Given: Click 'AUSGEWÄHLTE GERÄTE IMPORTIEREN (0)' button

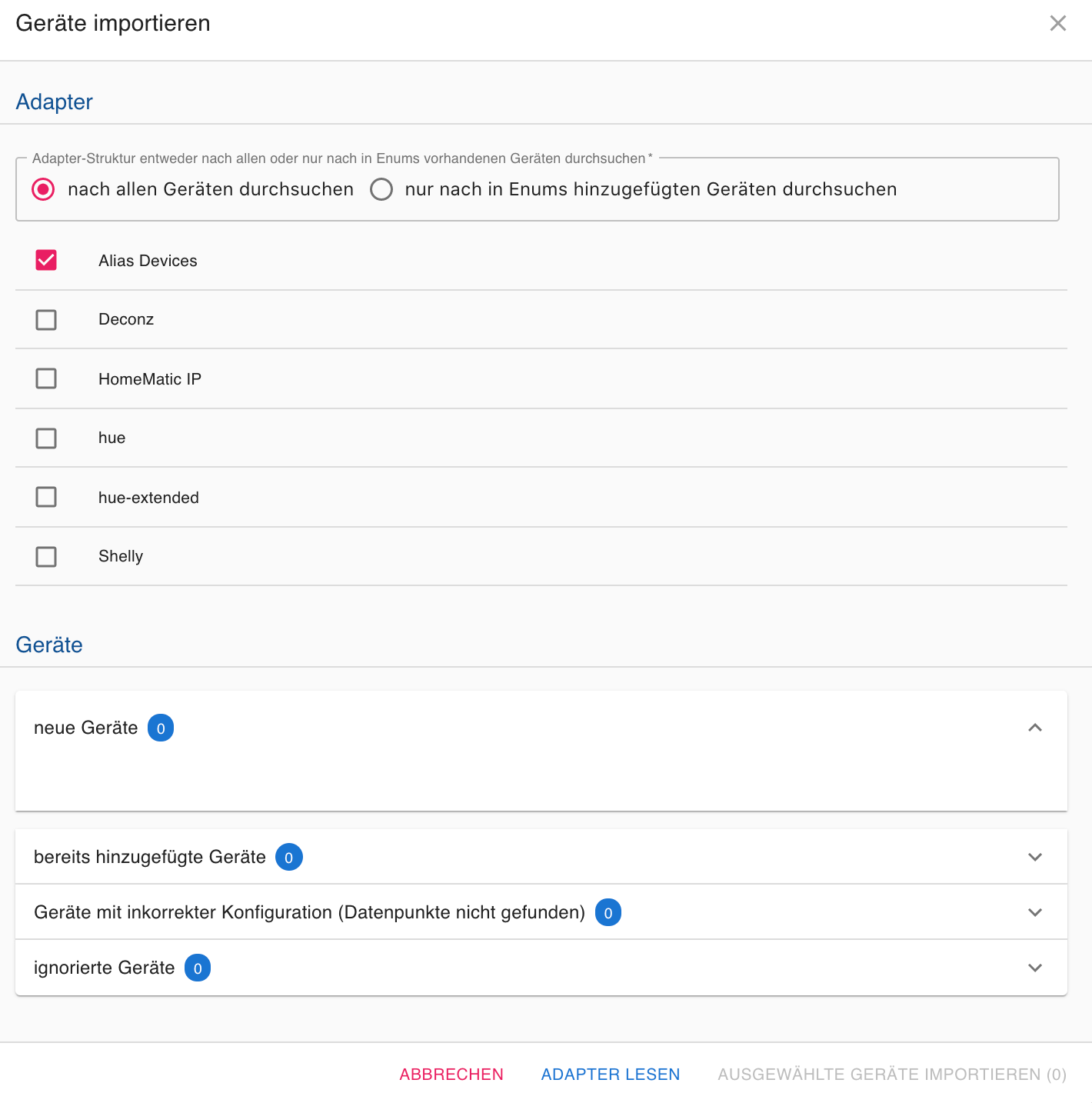Looking at the screenshot, I should [x=892, y=1075].
